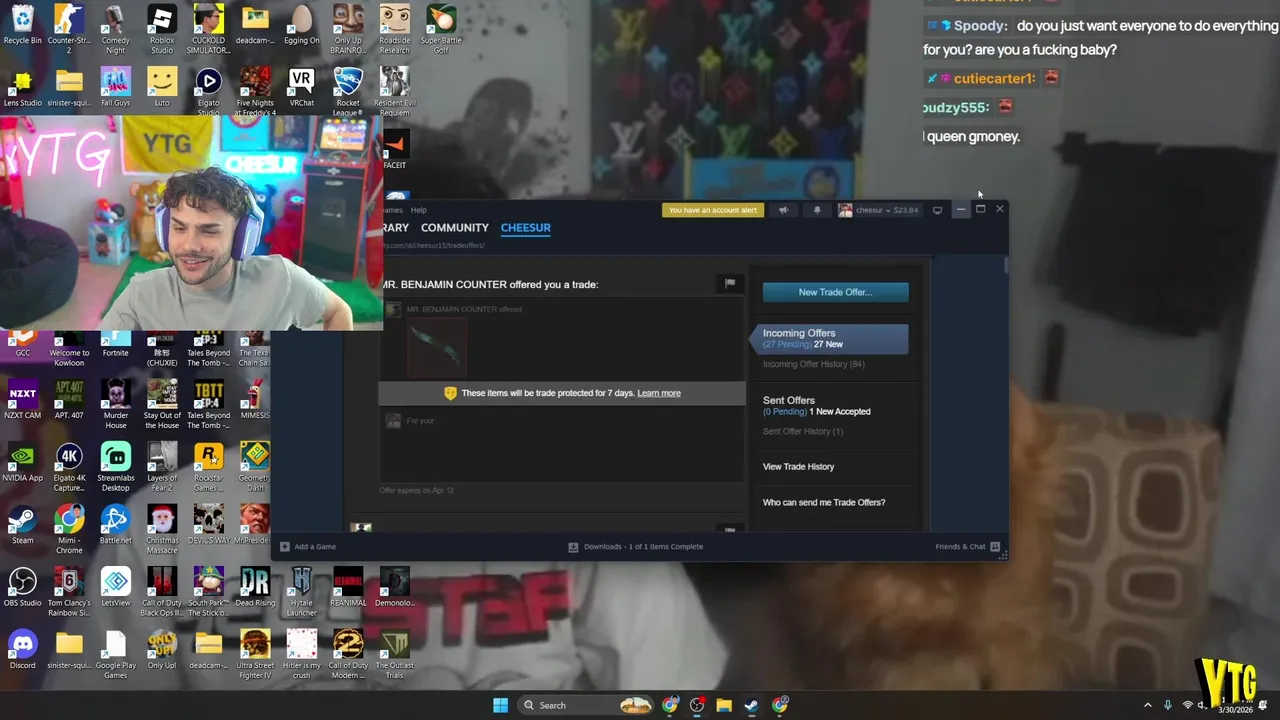The width and height of the screenshot is (1280, 720).
Task: Select the LetsView desktop shortcut
Action: pyautogui.click(x=115, y=588)
